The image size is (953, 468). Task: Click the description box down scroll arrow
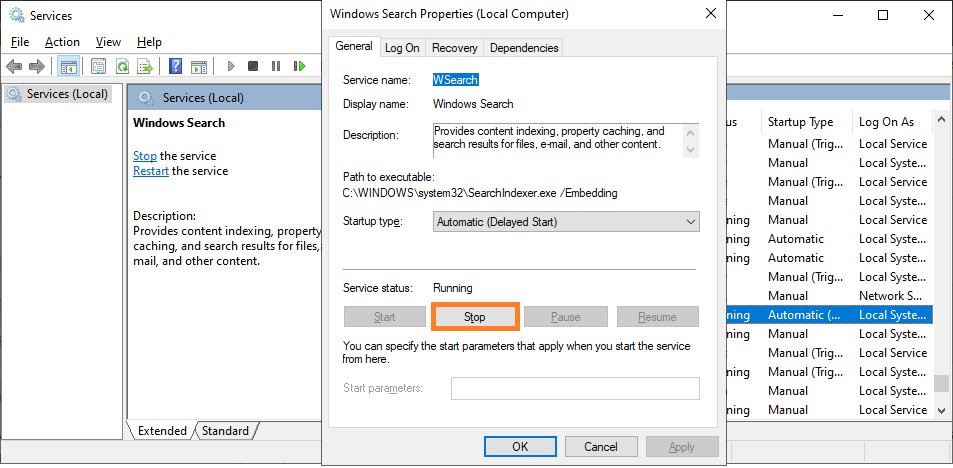coord(690,150)
